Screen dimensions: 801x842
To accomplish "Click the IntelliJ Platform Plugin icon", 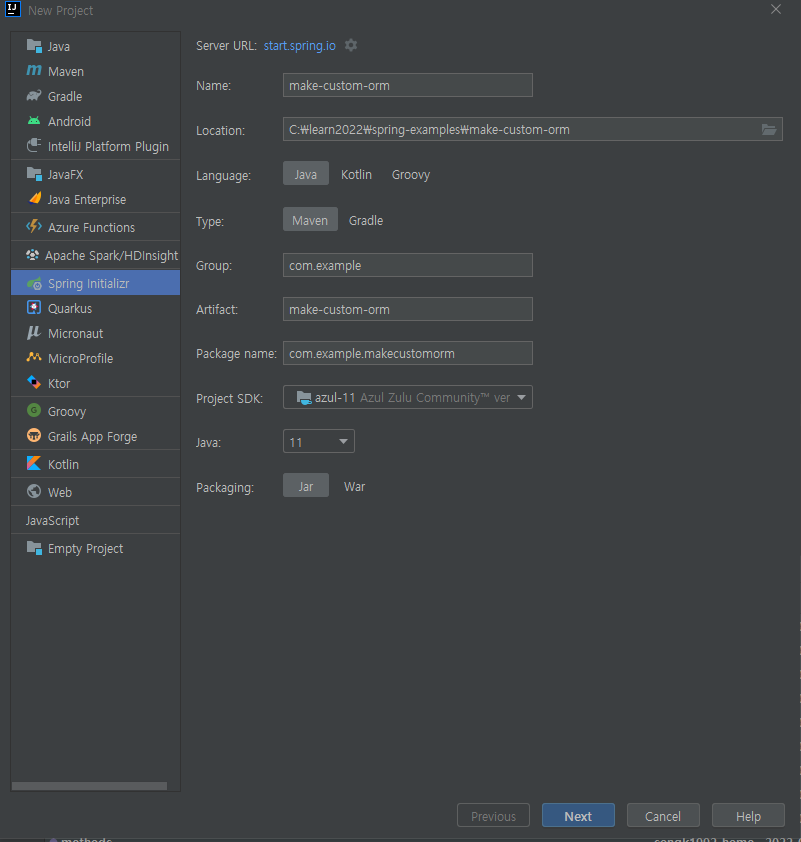I will click(x=34, y=146).
